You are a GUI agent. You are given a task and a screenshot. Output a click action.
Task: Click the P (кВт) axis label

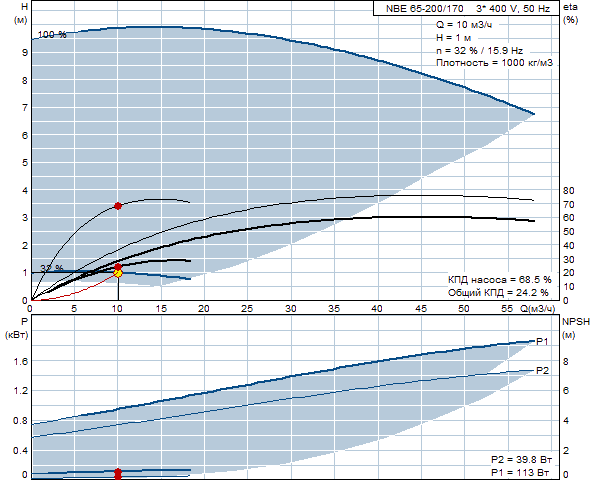[x=17, y=329]
